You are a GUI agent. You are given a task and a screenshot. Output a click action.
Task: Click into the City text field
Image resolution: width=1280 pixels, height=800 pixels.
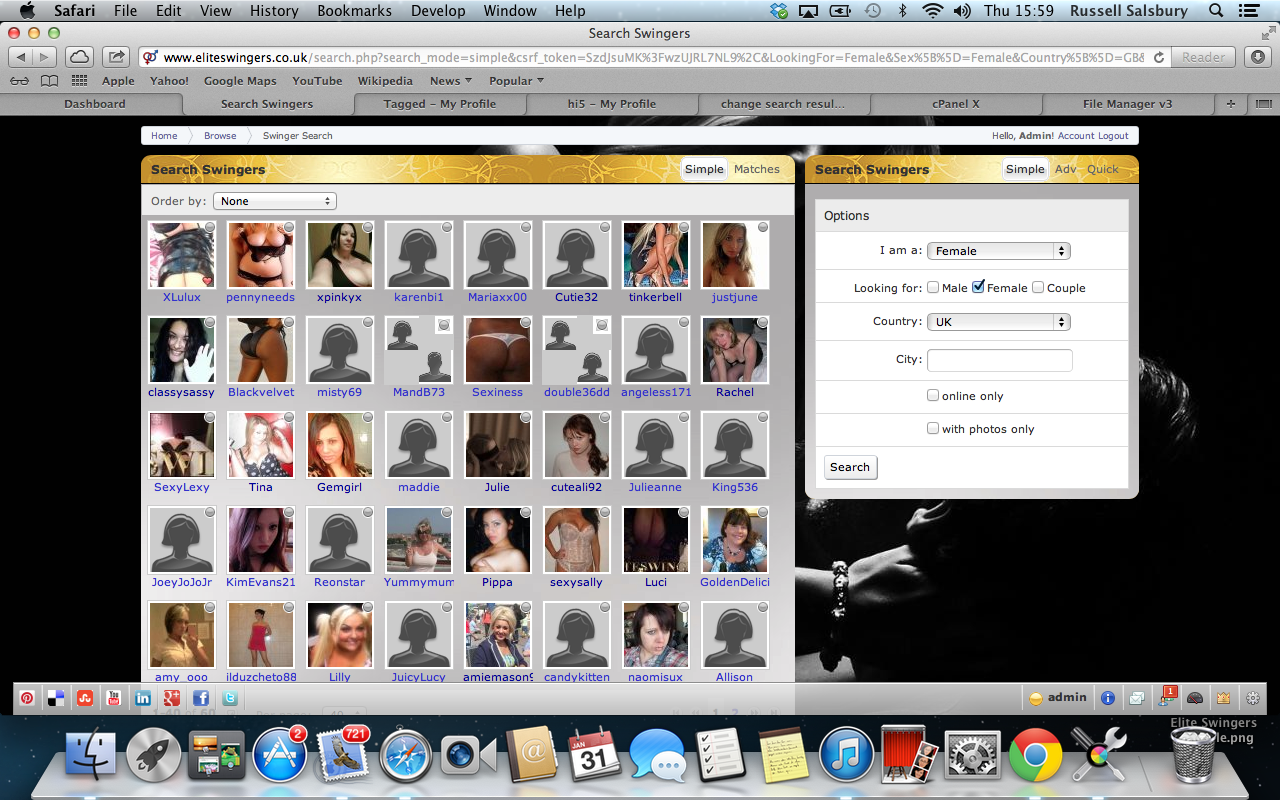click(x=999, y=360)
